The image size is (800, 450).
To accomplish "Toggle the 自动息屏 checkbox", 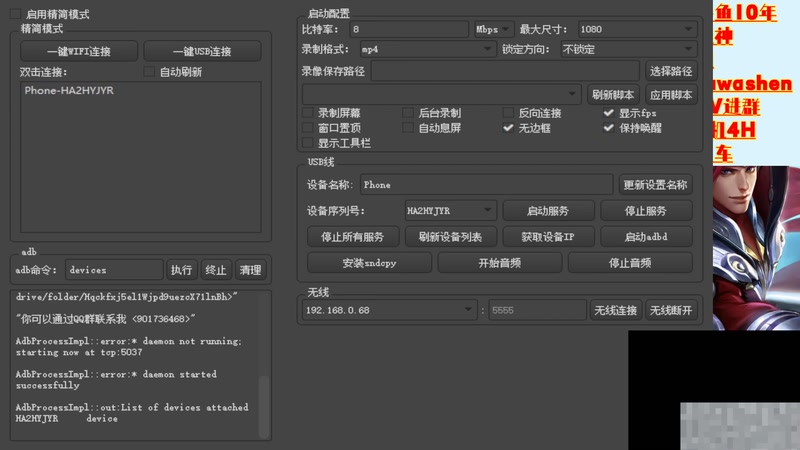I will pyautogui.click(x=408, y=128).
